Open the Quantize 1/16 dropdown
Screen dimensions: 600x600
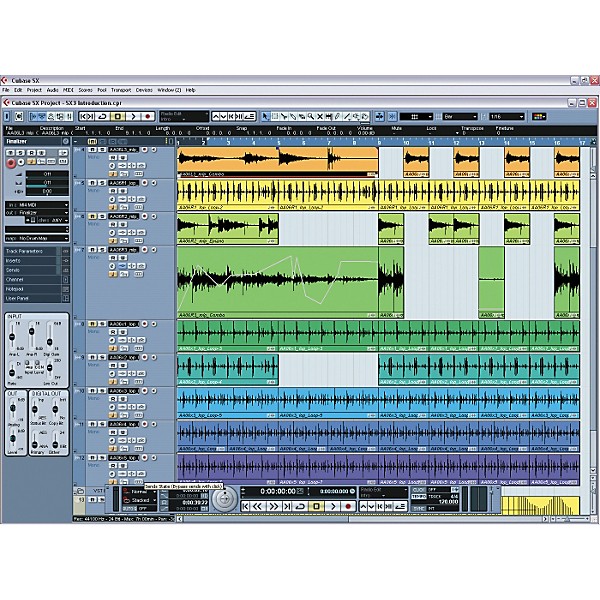click(507, 117)
